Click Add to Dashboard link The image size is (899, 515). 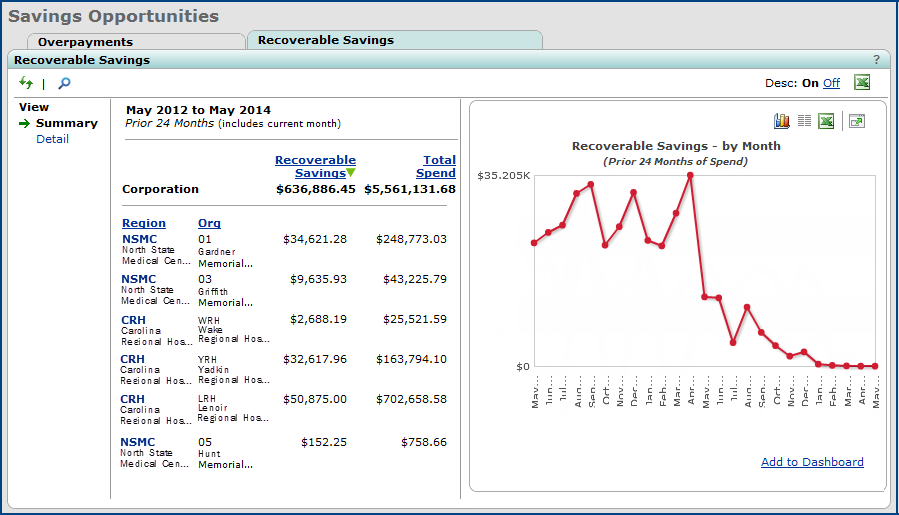812,462
